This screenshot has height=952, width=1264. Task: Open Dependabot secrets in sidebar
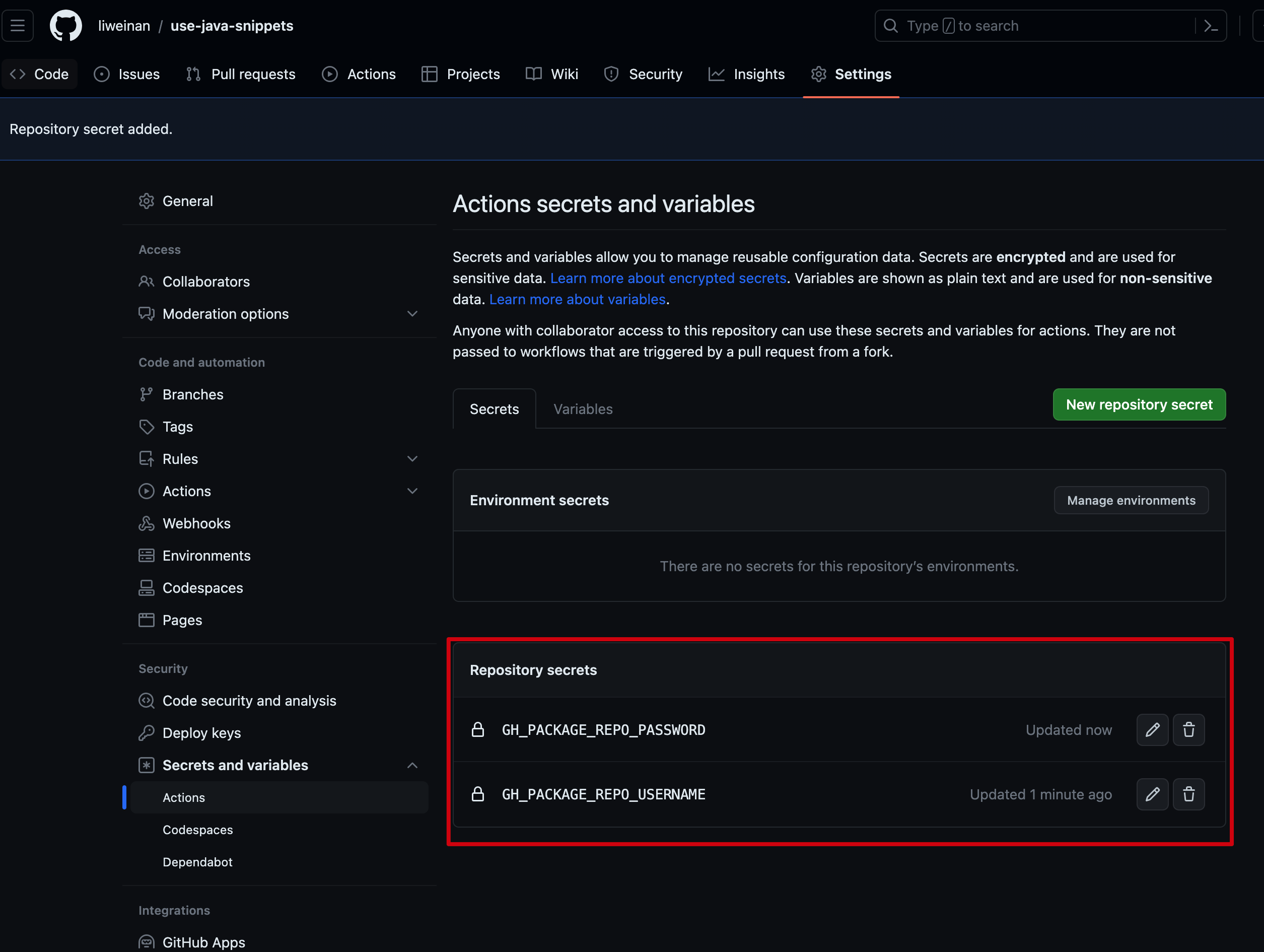click(x=197, y=862)
